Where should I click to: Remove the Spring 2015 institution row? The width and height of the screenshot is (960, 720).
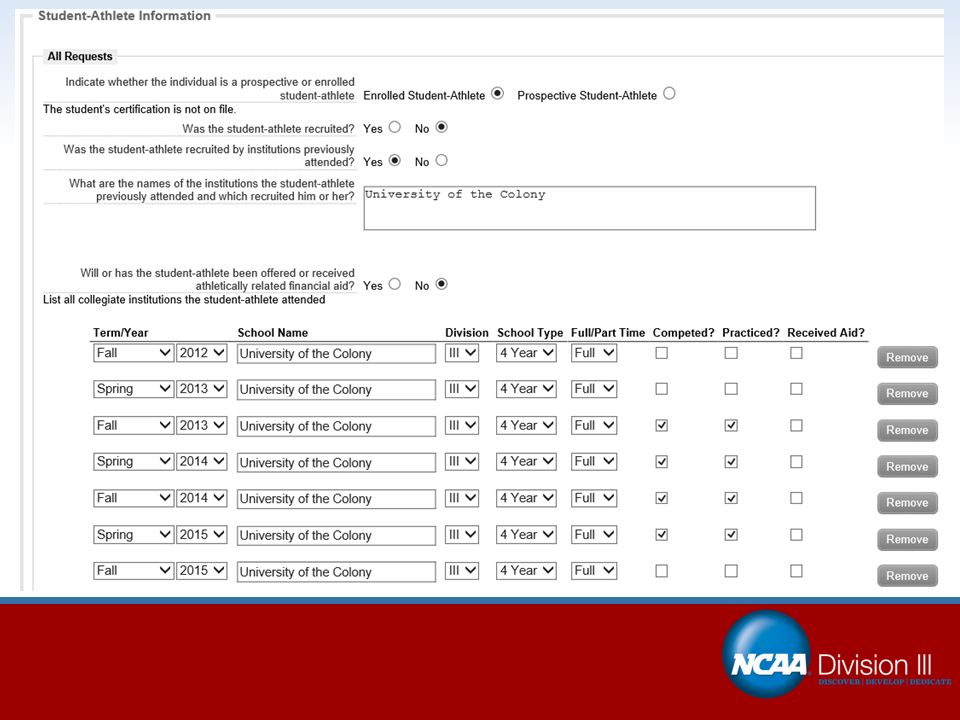click(x=907, y=539)
